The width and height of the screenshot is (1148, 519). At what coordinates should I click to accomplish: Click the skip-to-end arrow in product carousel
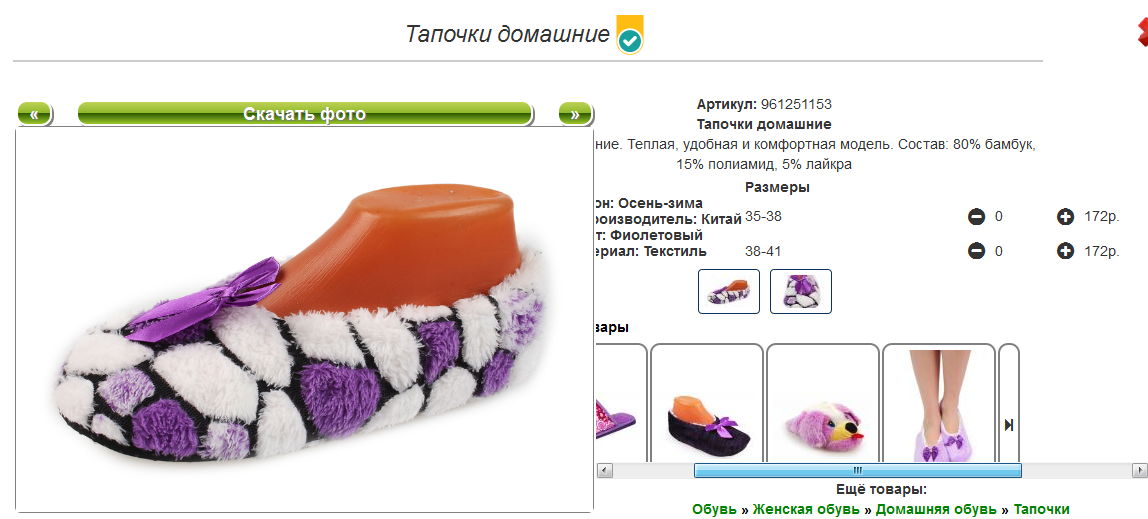(x=1009, y=425)
